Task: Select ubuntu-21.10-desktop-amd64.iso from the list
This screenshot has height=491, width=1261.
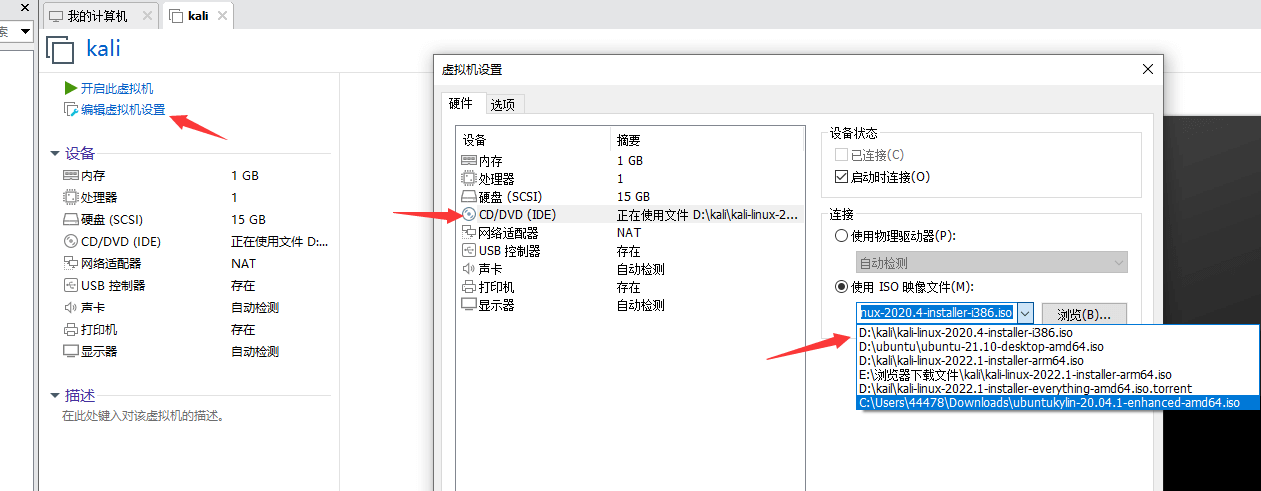Action: (x=960, y=346)
